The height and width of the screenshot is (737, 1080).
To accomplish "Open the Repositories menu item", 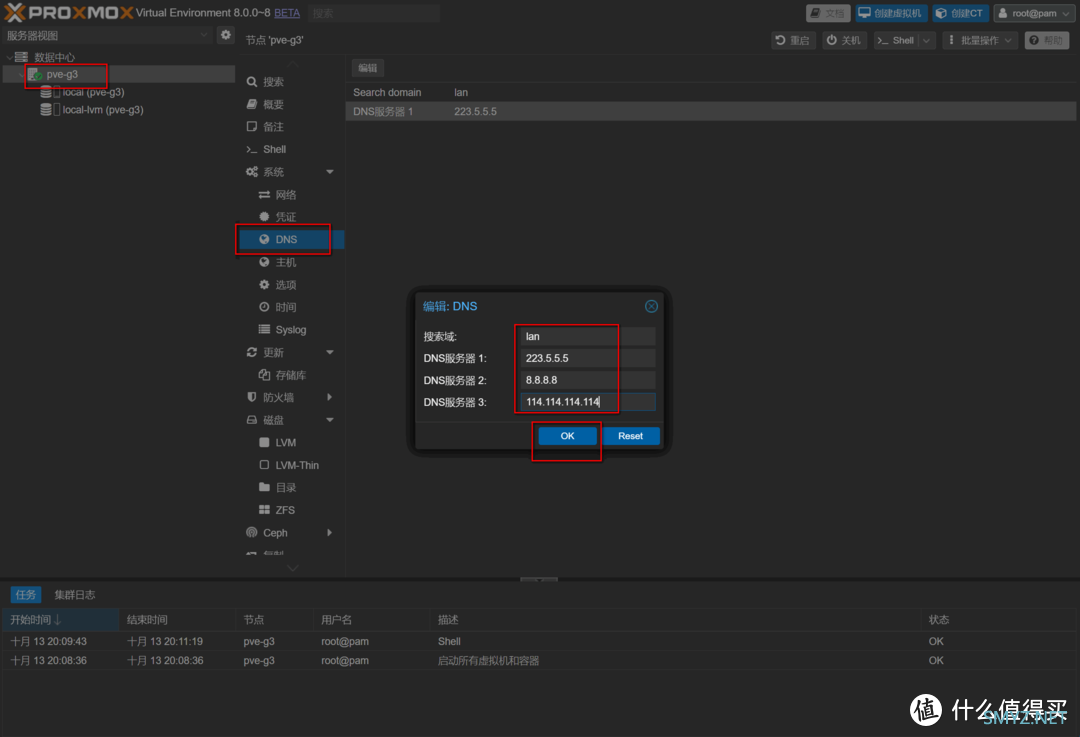I will [289, 375].
